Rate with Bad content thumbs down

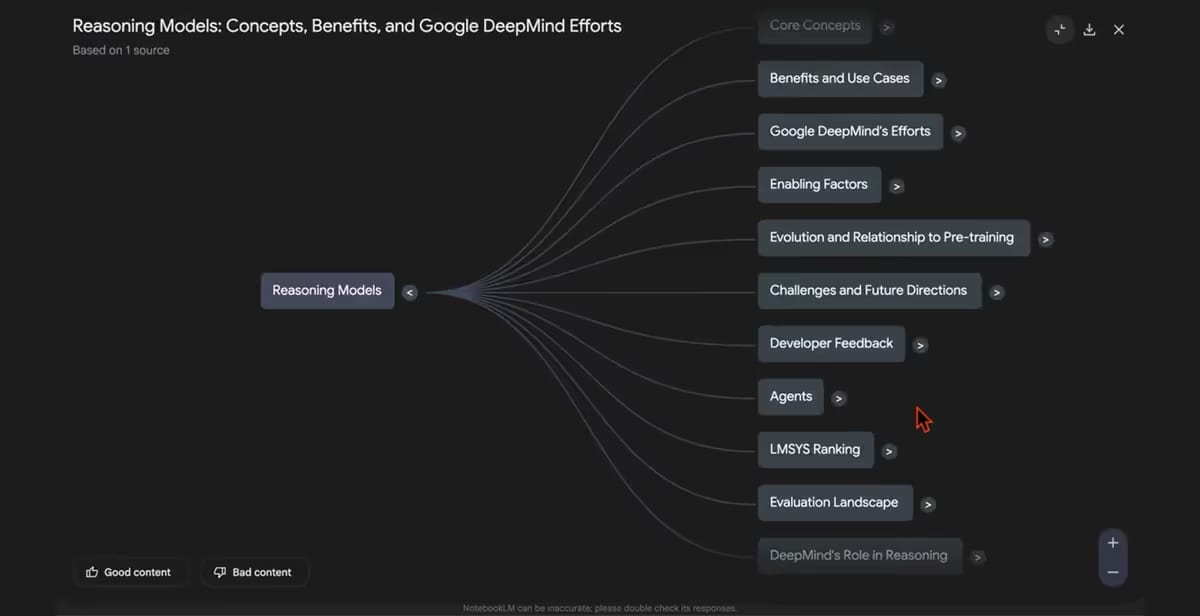(x=253, y=572)
